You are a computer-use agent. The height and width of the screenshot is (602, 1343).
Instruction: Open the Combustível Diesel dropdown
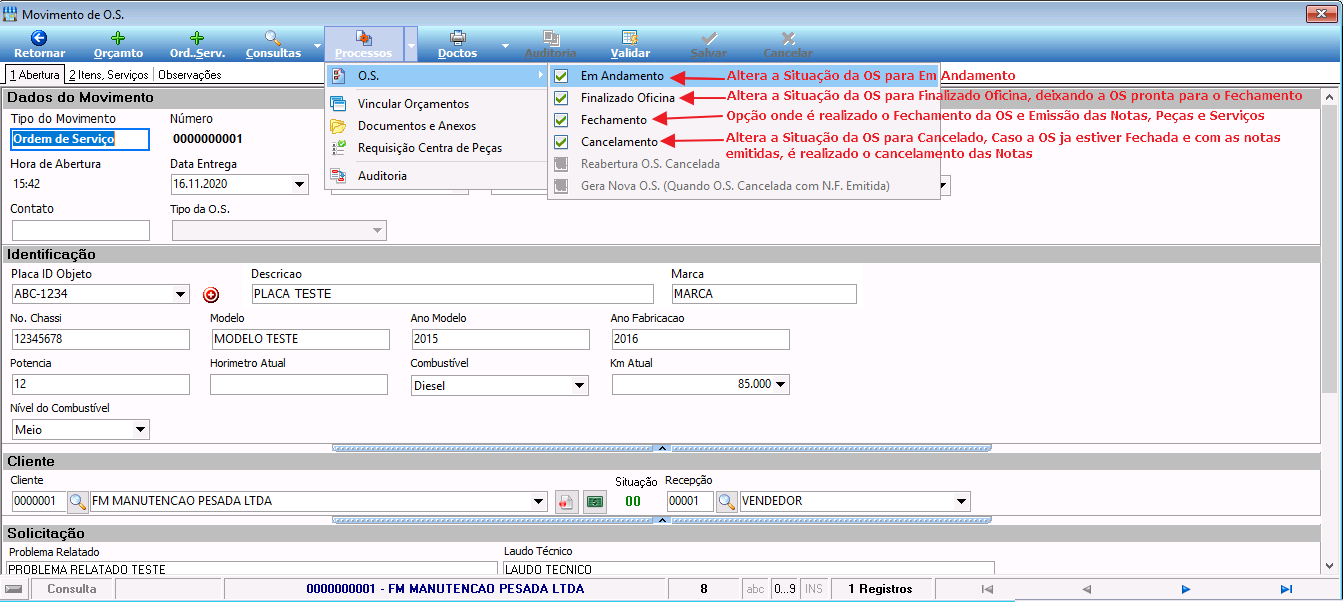[579, 385]
